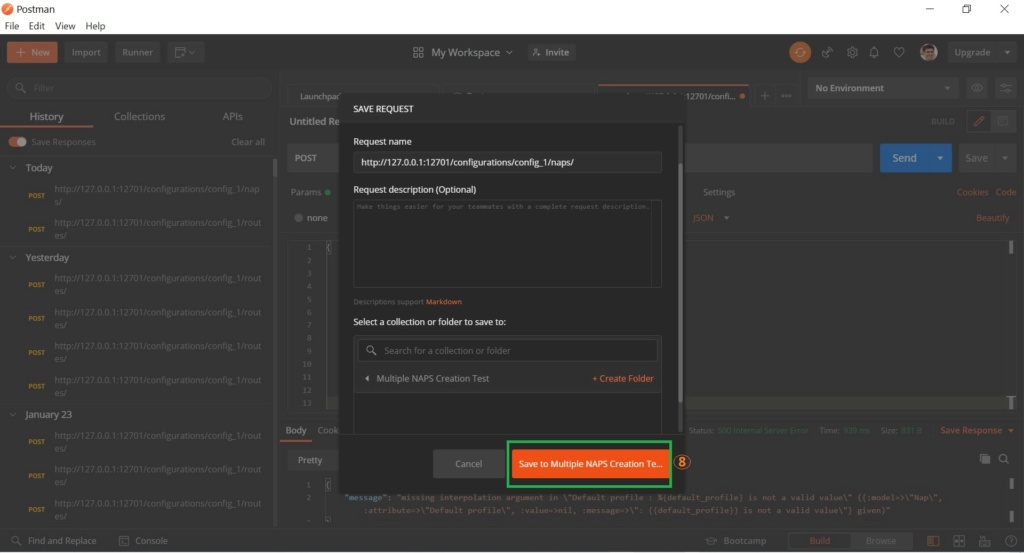Image resolution: width=1024 pixels, height=553 pixels.
Task: Click the Runner button
Action: coord(137,52)
